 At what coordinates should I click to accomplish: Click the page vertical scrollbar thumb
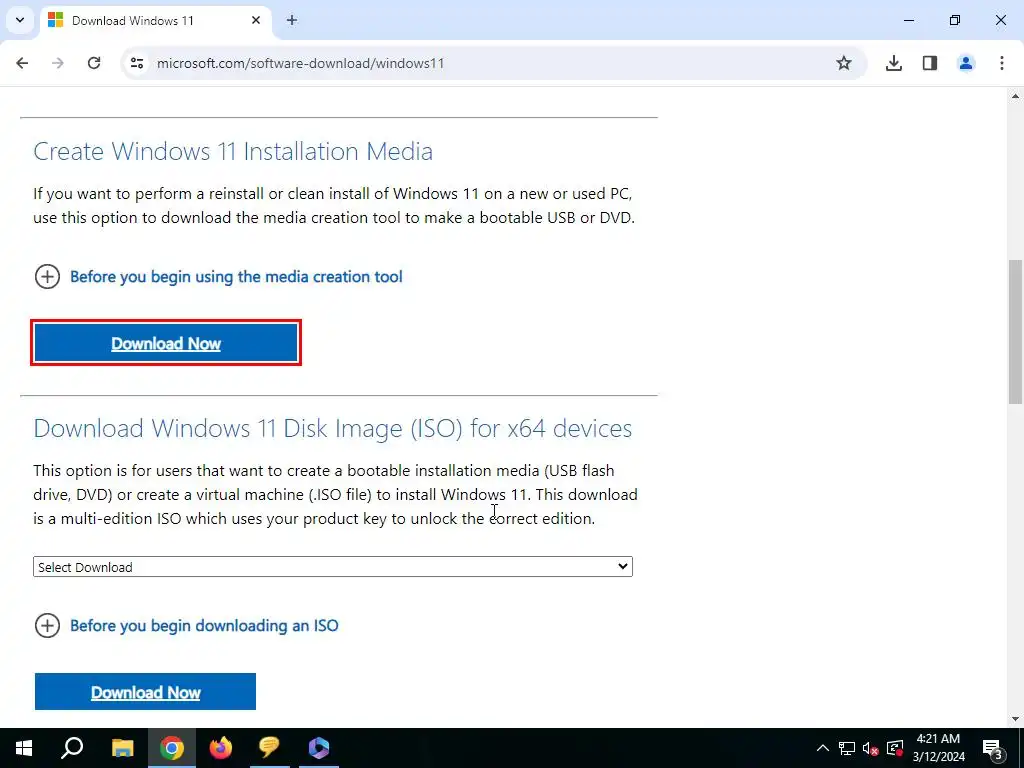(1015, 332)
